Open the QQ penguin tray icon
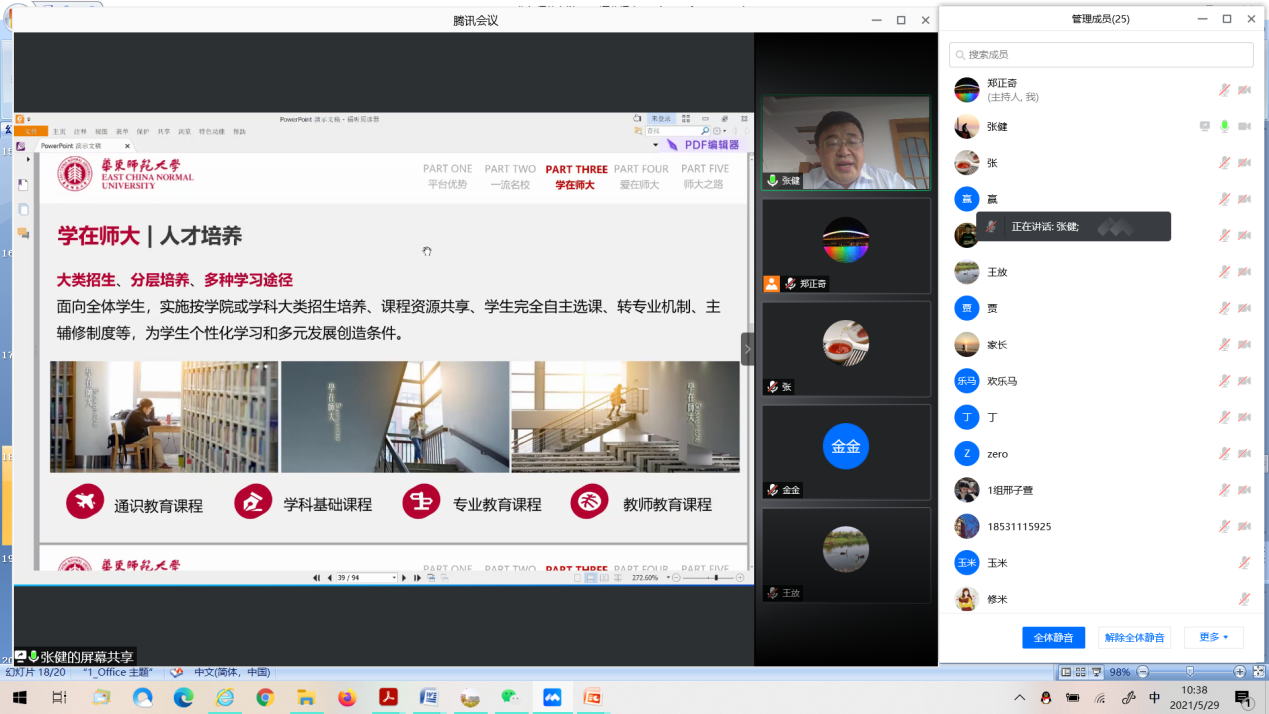Screen dimensions: 1269x714 (x=1046, y=697)
